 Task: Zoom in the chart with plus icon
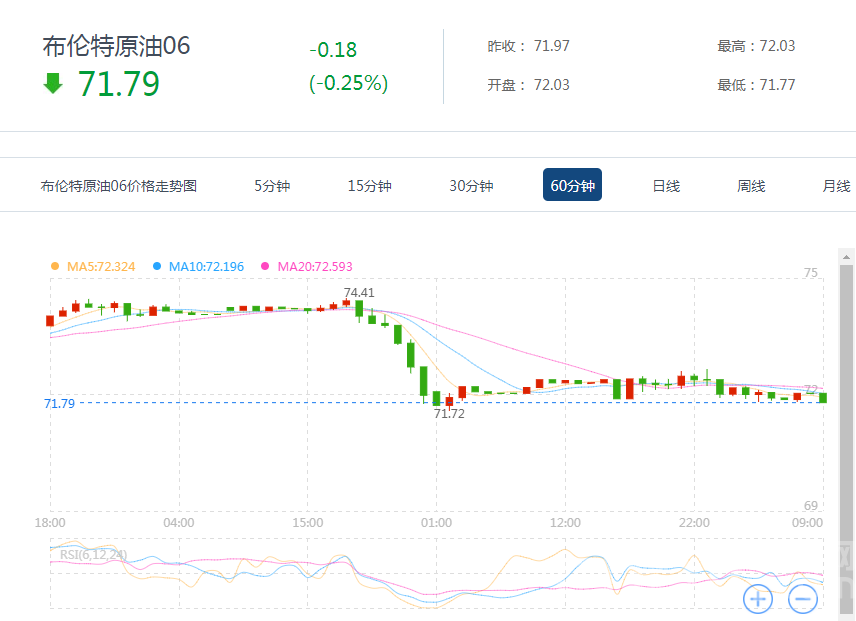758,599
